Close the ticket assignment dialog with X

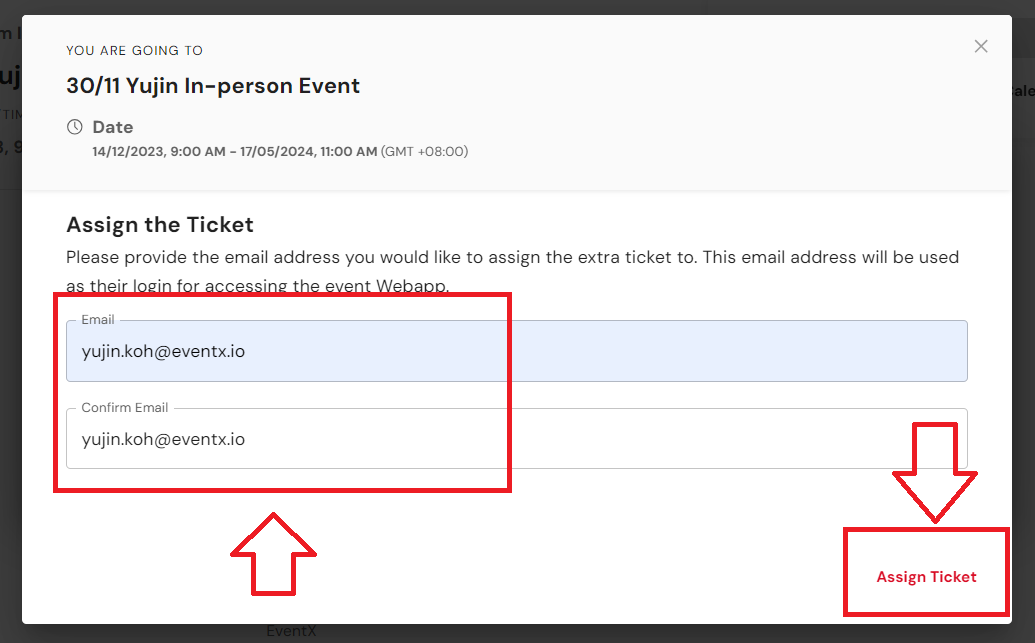(x=981, y=46)
